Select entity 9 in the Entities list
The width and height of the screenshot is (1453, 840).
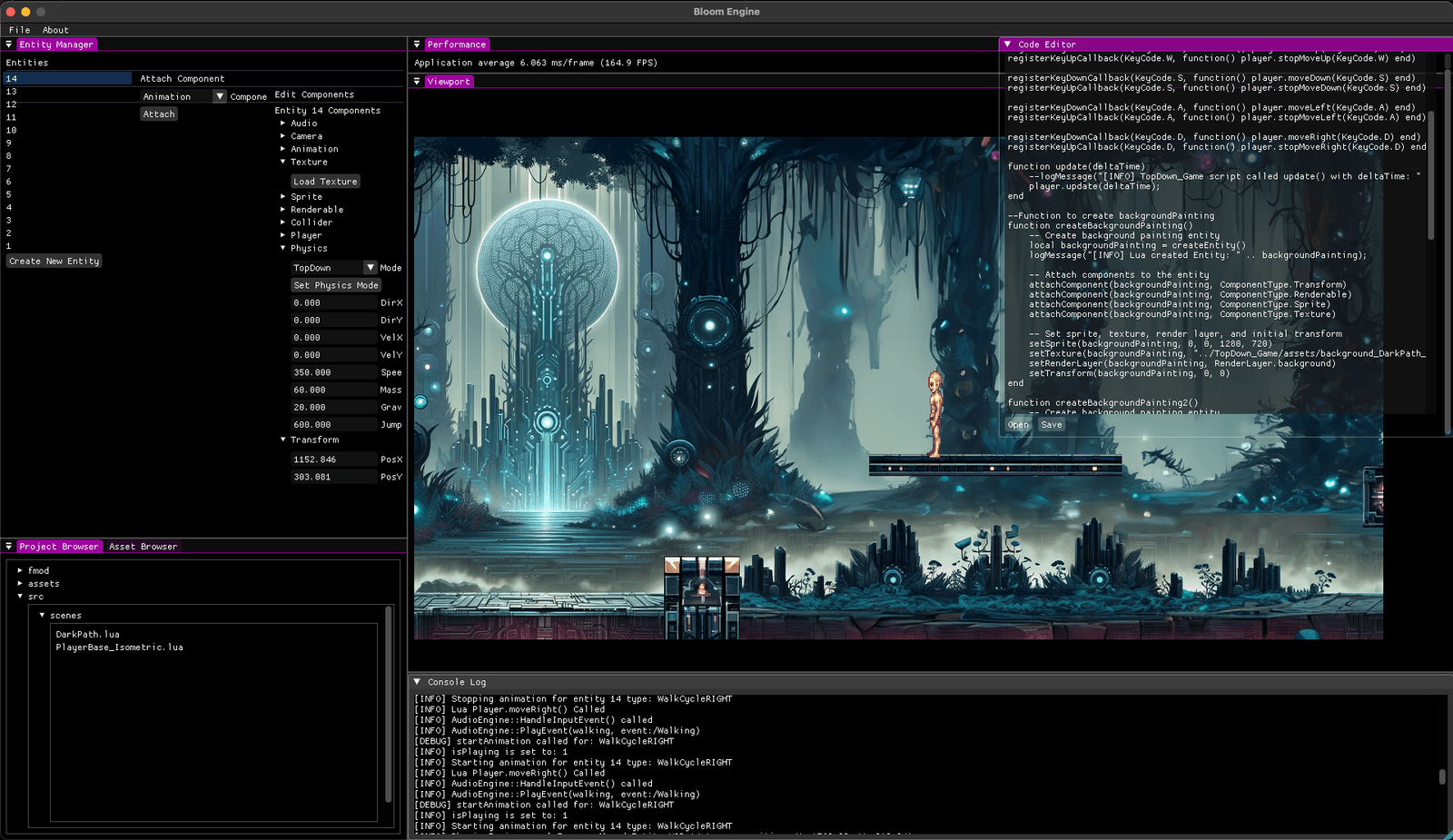tap(68, 143)
